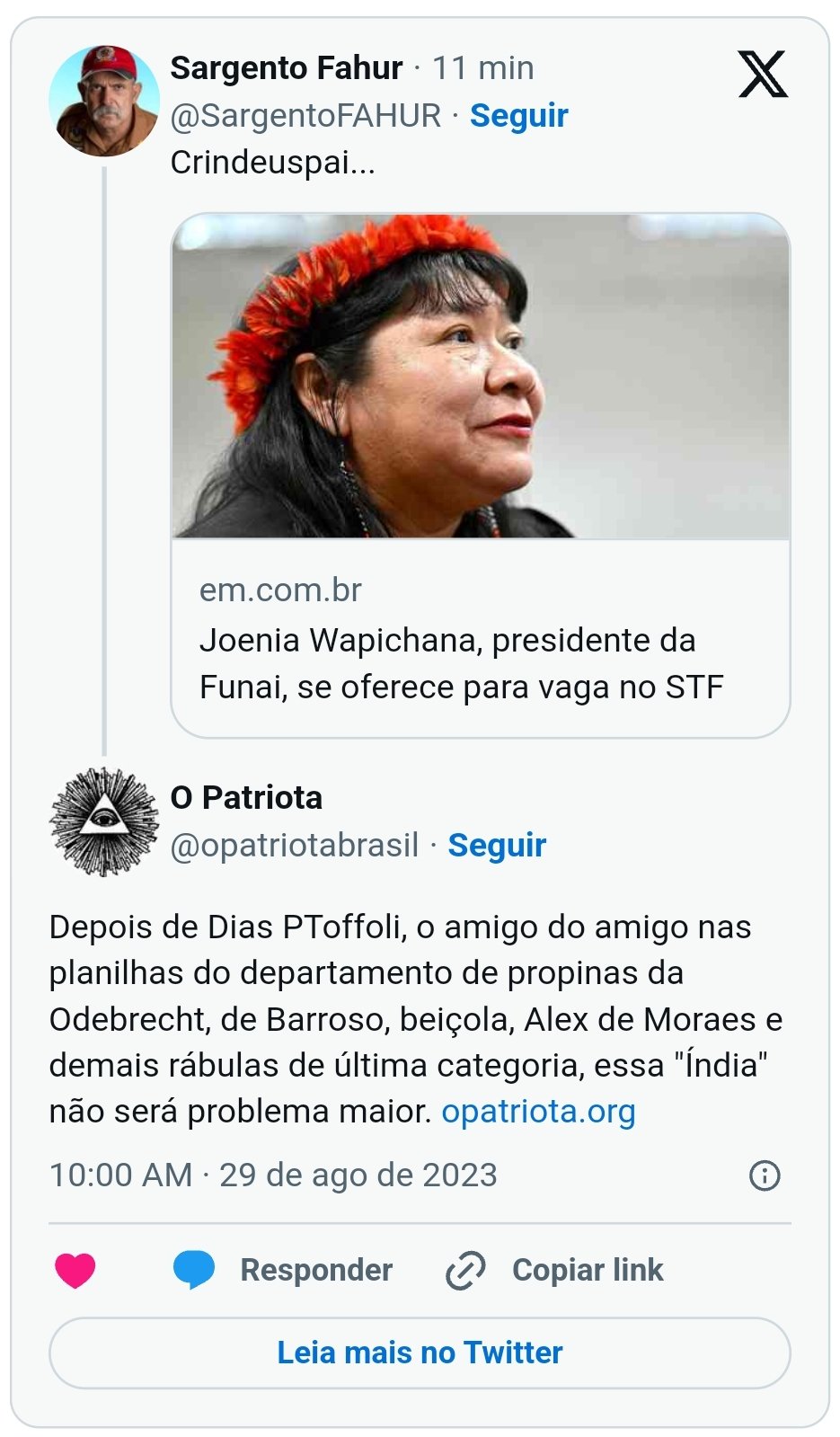This screenshot has height=1437, width=840.
Task: Open the Joenia Wapichana article headline
Action: [x=461, y=663]
